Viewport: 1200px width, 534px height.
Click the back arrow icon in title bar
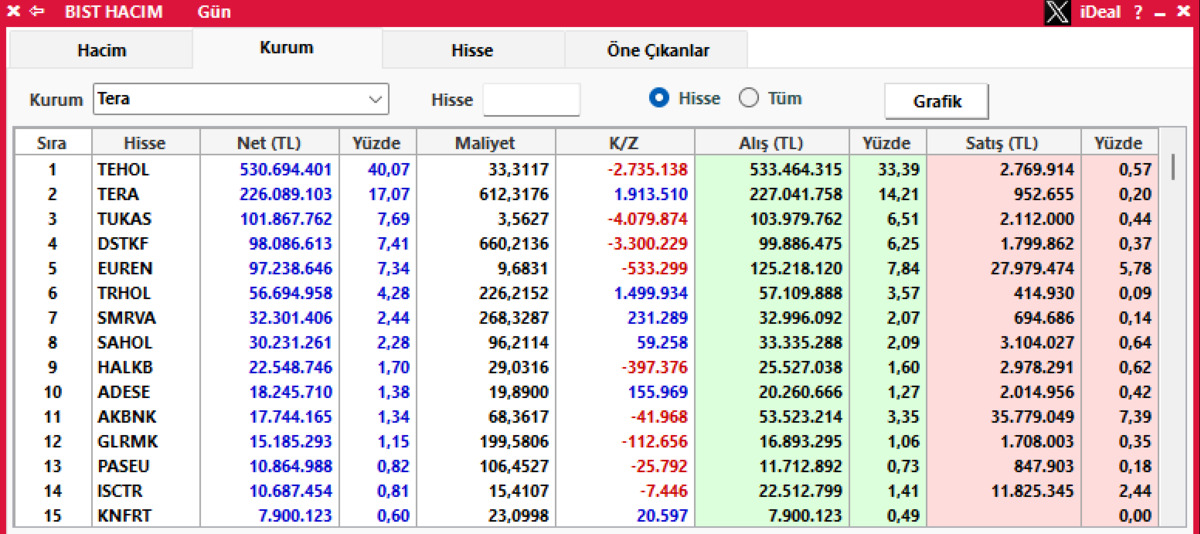click(37, 12)
